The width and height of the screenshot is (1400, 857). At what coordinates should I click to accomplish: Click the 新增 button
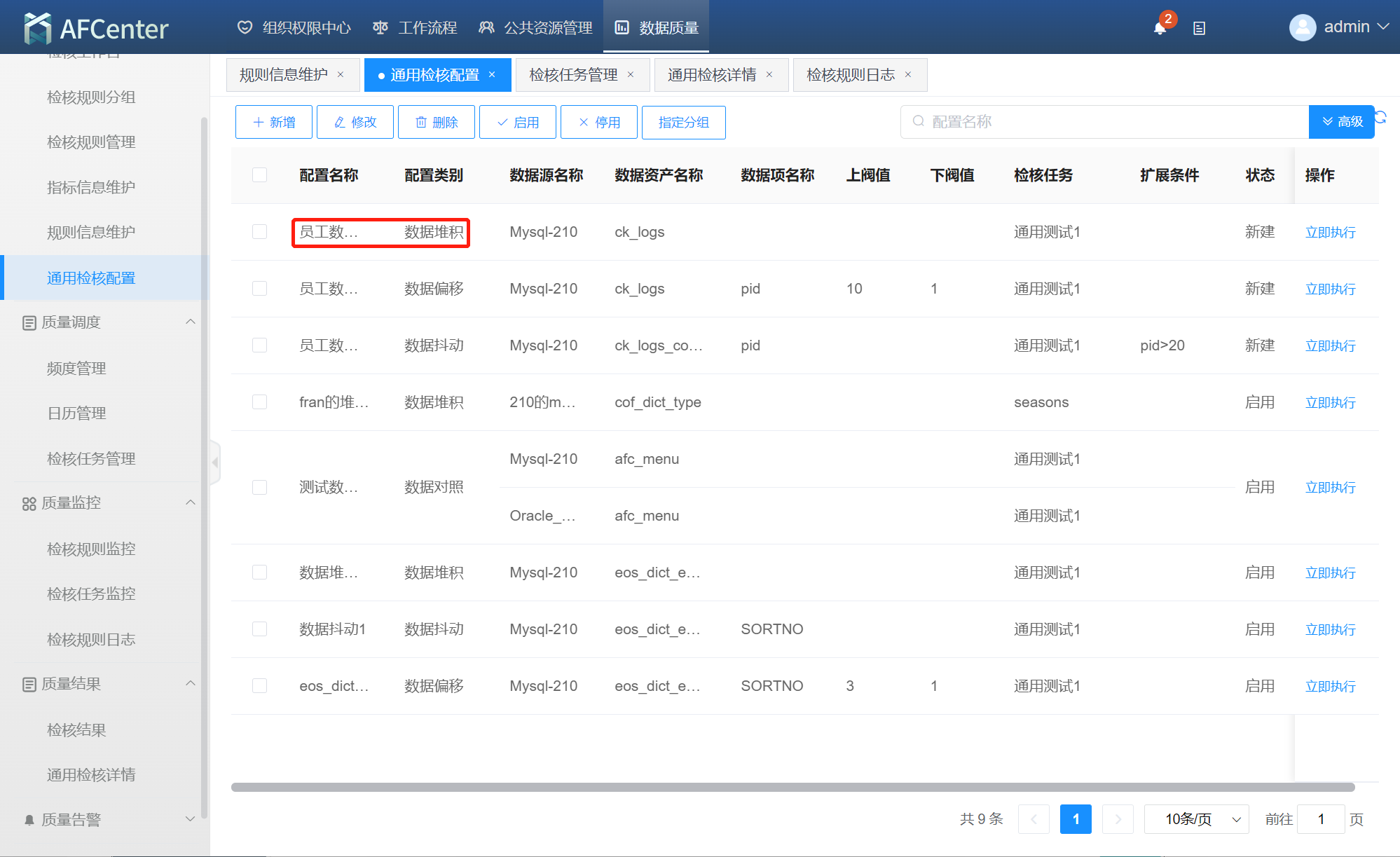[274, 123]
